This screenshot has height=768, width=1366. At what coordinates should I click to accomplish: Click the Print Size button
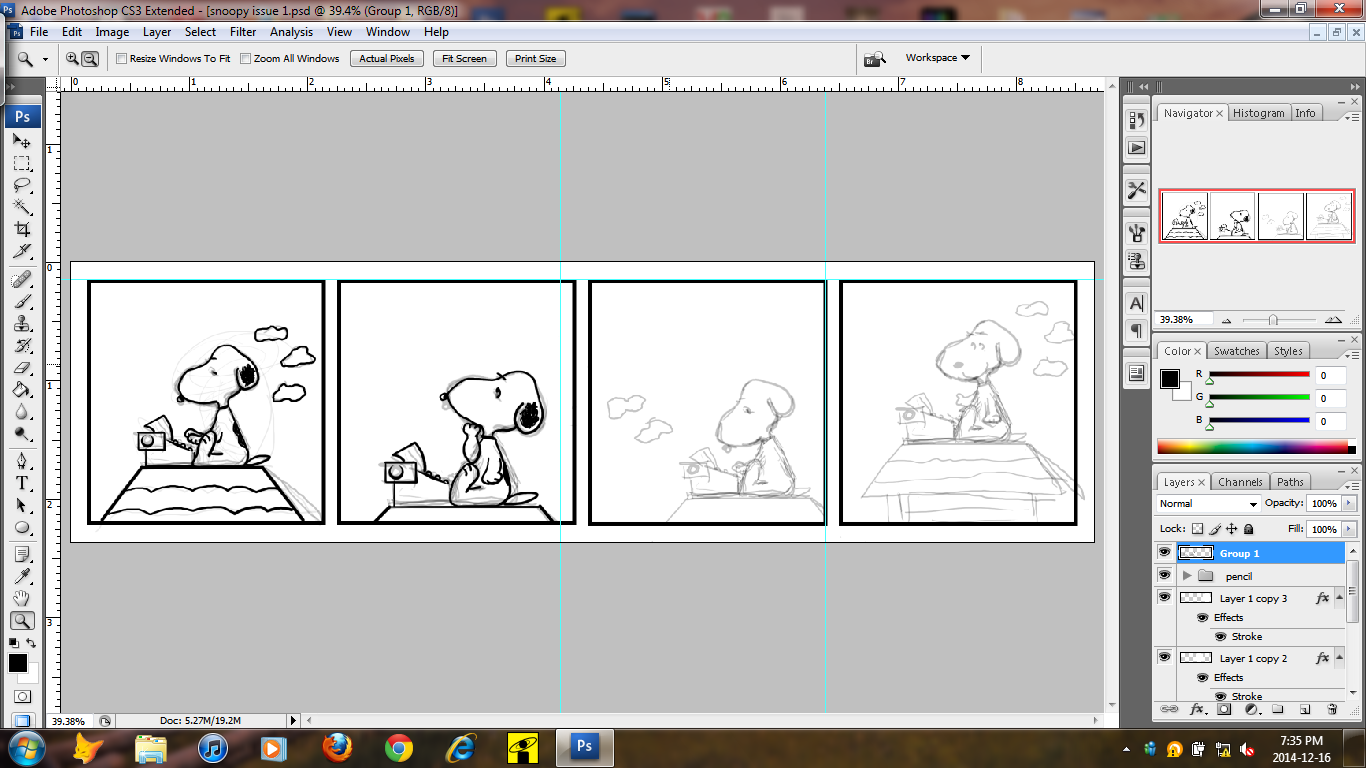coord(535,58)
